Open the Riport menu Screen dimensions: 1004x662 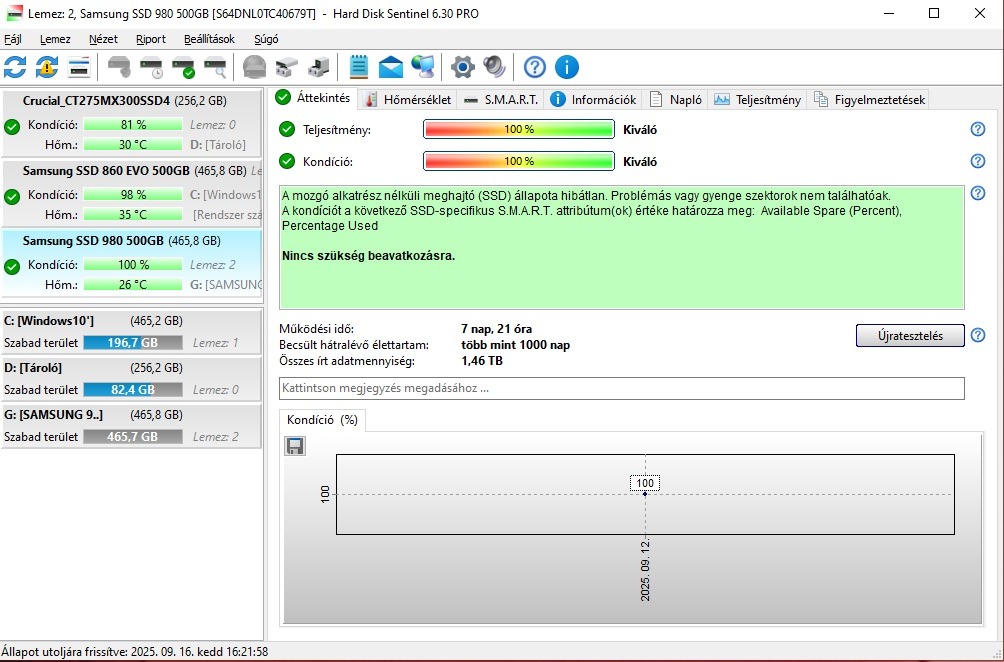pos(150,39)
